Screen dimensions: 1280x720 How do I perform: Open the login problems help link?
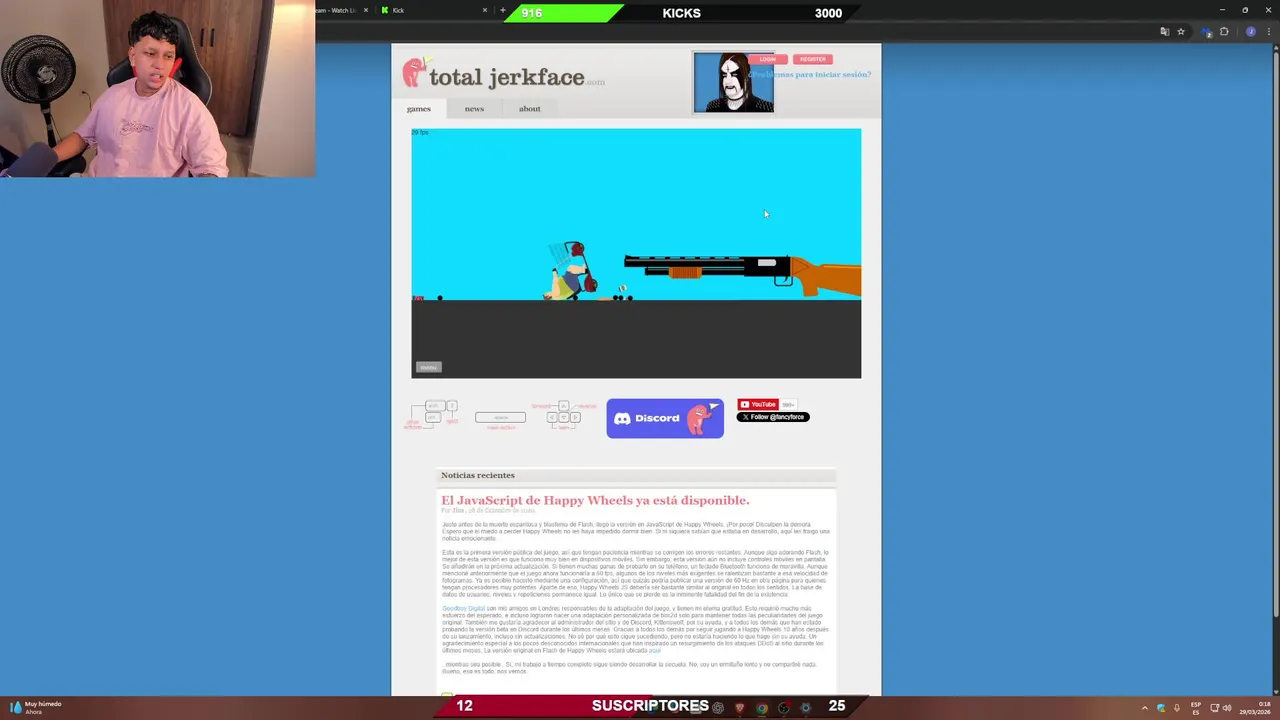coord(812,74)
